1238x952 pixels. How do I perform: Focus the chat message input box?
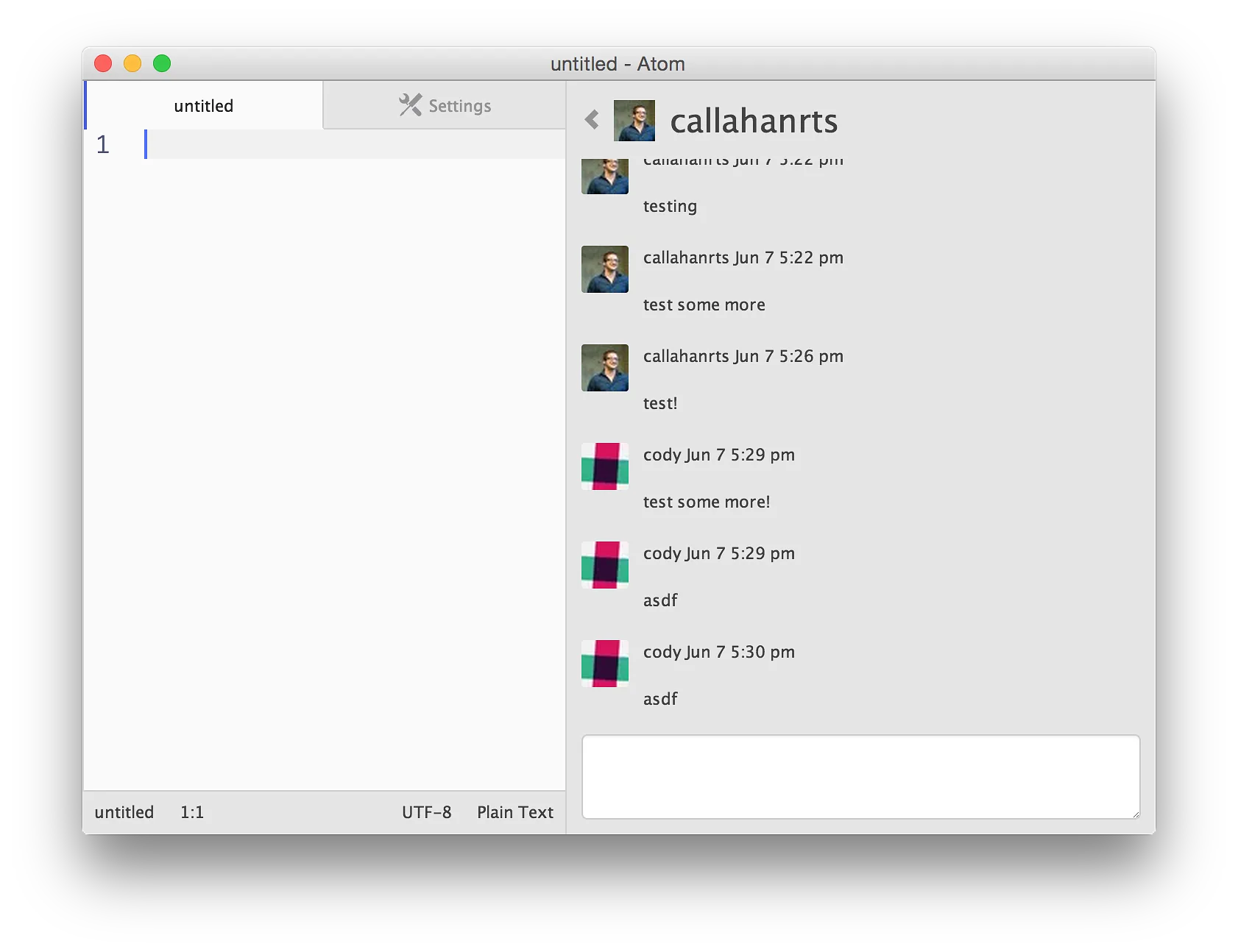(x=860, y=776)
